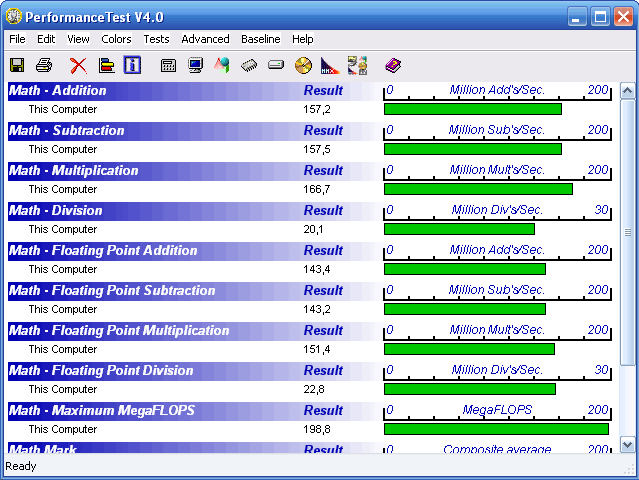The height and width of the screenshot is (480, 639).
Task: Open the Edit menu
Action: tap(46, 39)
